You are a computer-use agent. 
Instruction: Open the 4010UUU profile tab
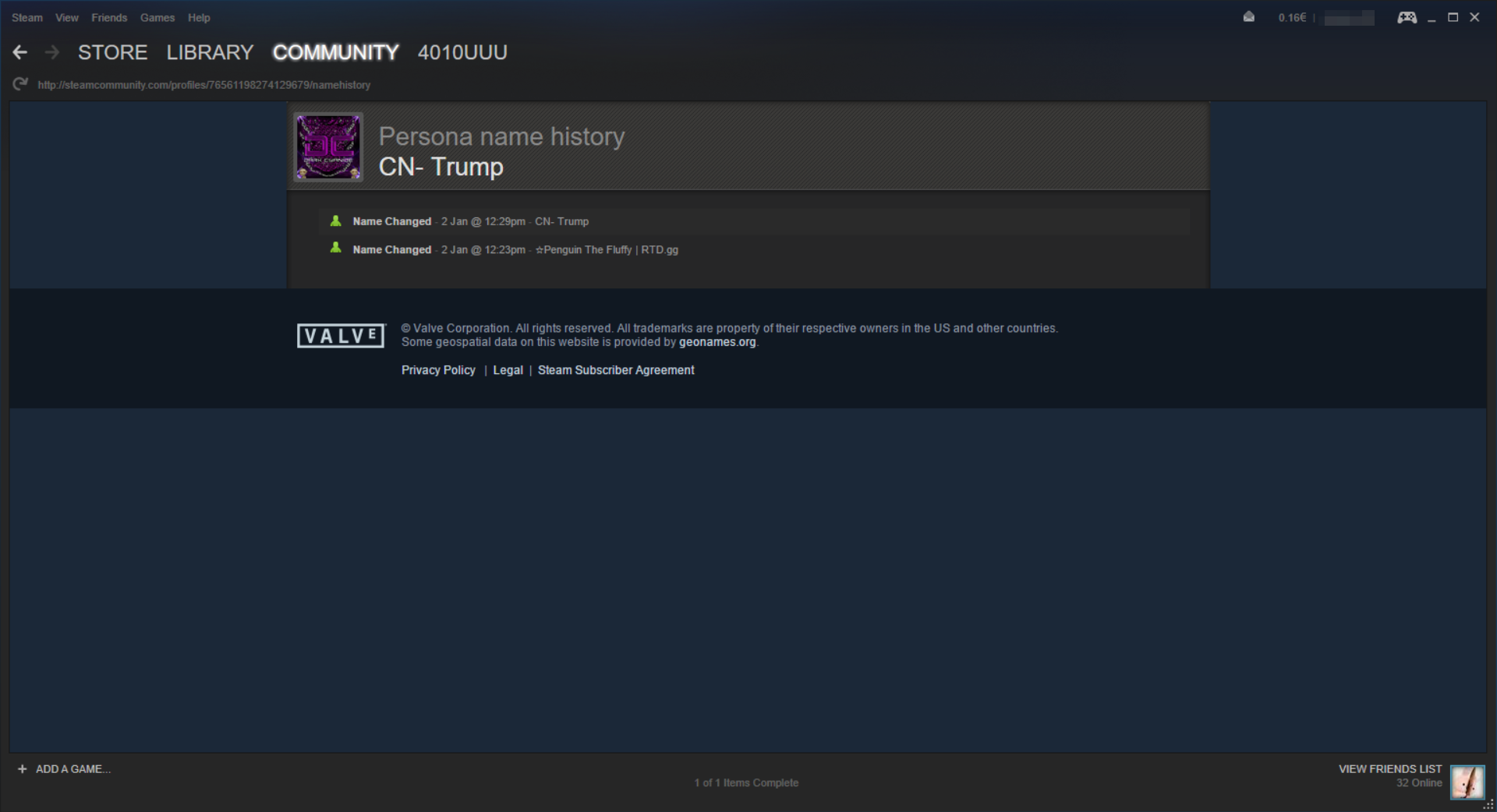(x=462, y=52)
